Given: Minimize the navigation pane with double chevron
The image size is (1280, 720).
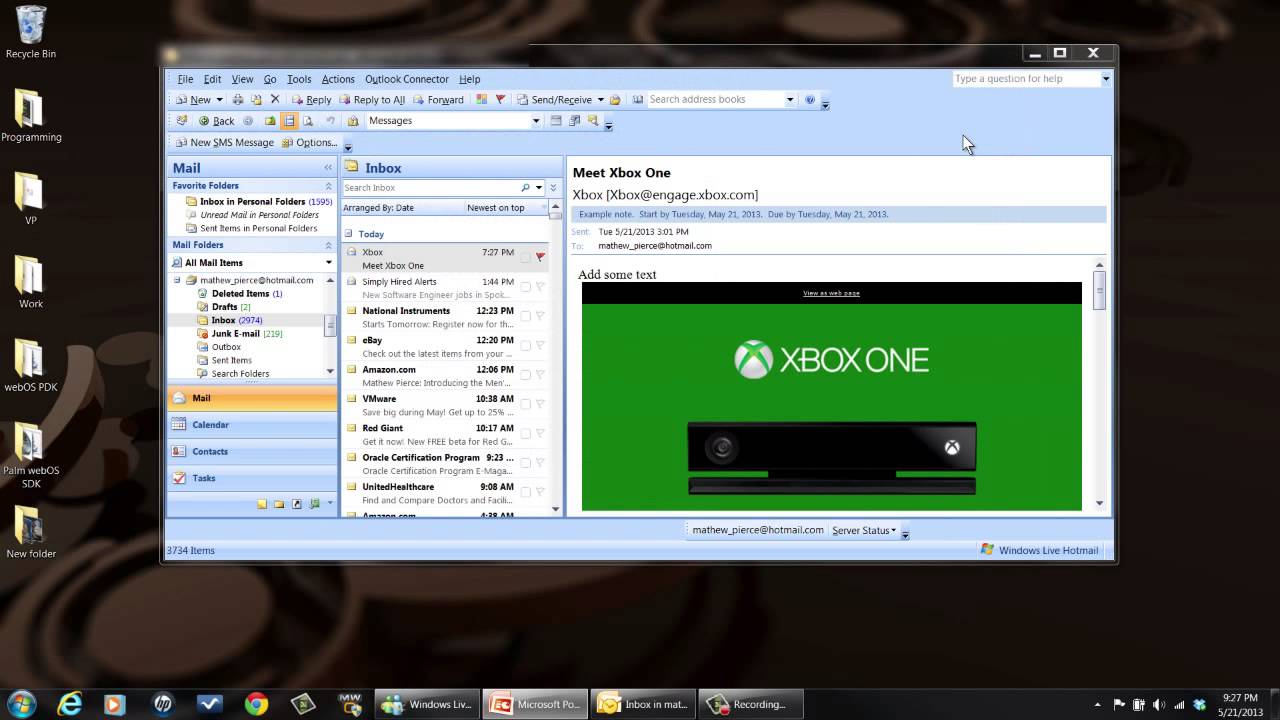Looking at the screenshot, I should pos(328,168).
